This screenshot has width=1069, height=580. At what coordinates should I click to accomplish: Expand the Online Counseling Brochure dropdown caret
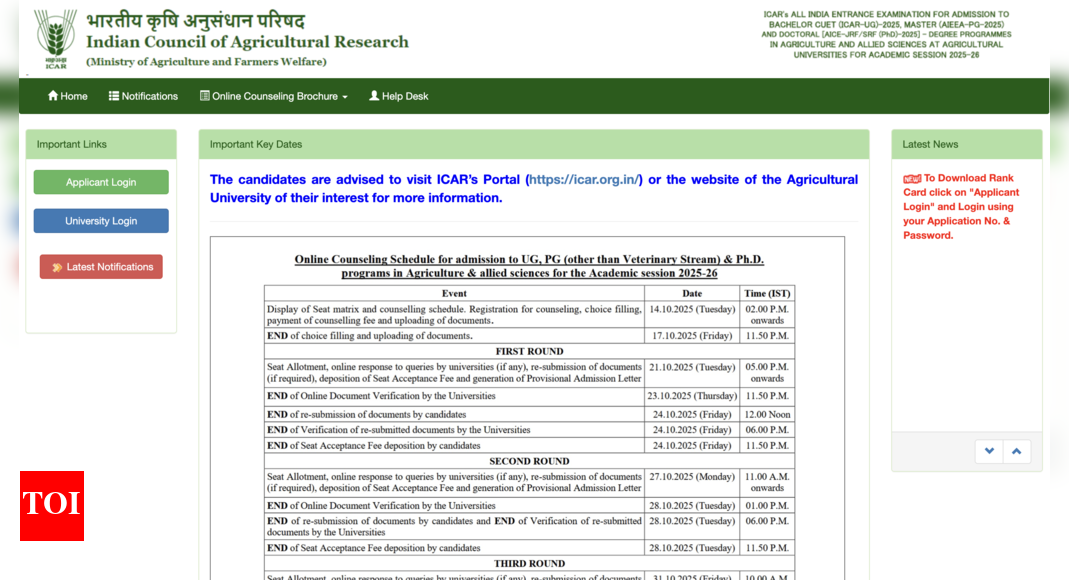345,97
